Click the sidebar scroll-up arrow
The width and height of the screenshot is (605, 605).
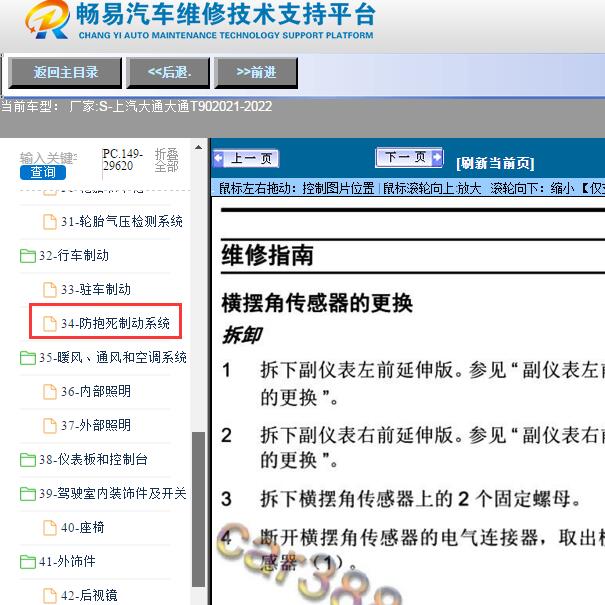point(198,147)
